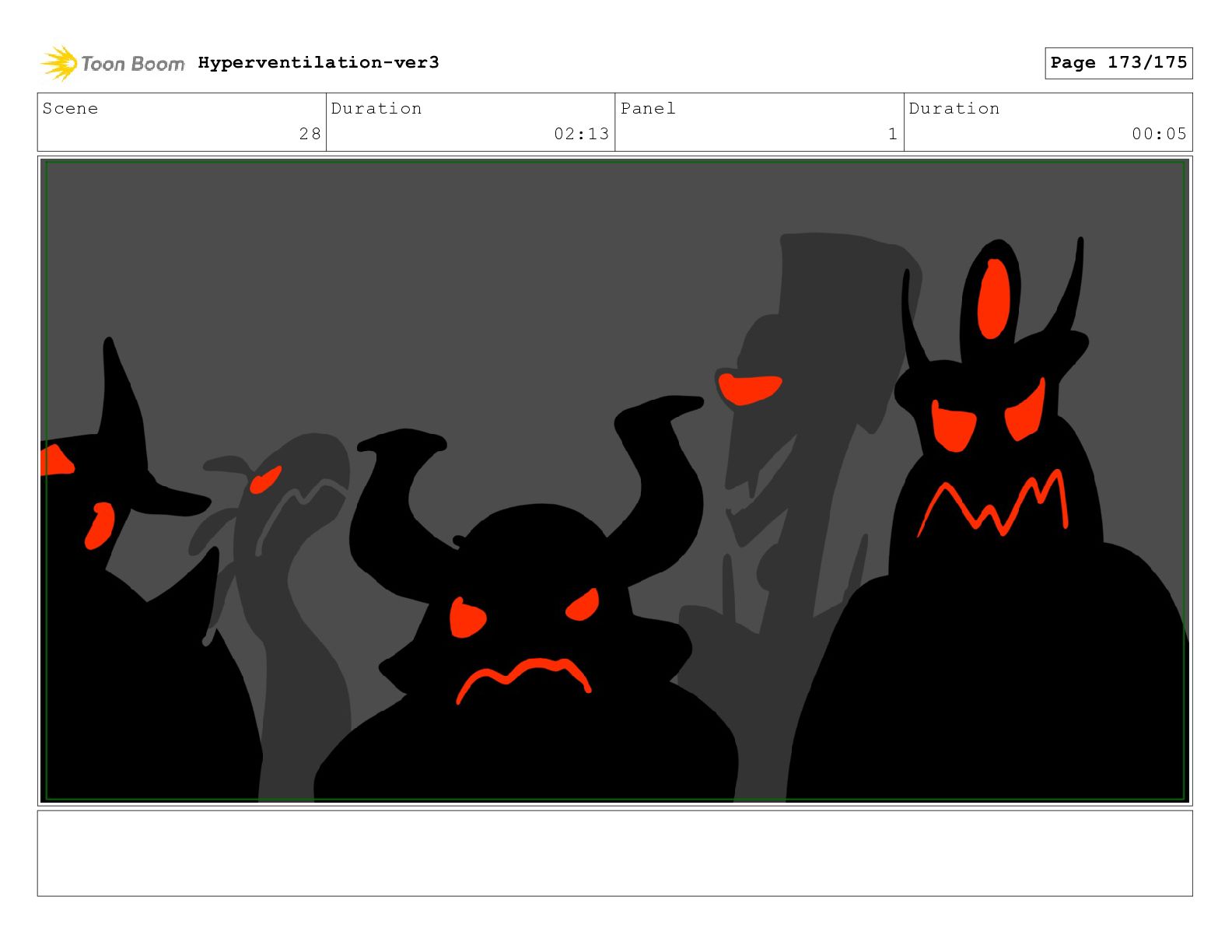Viewport: 1232px width, 952px height.
Task: Click the 'Page 173/175' box
Action: coord(1118,63)
